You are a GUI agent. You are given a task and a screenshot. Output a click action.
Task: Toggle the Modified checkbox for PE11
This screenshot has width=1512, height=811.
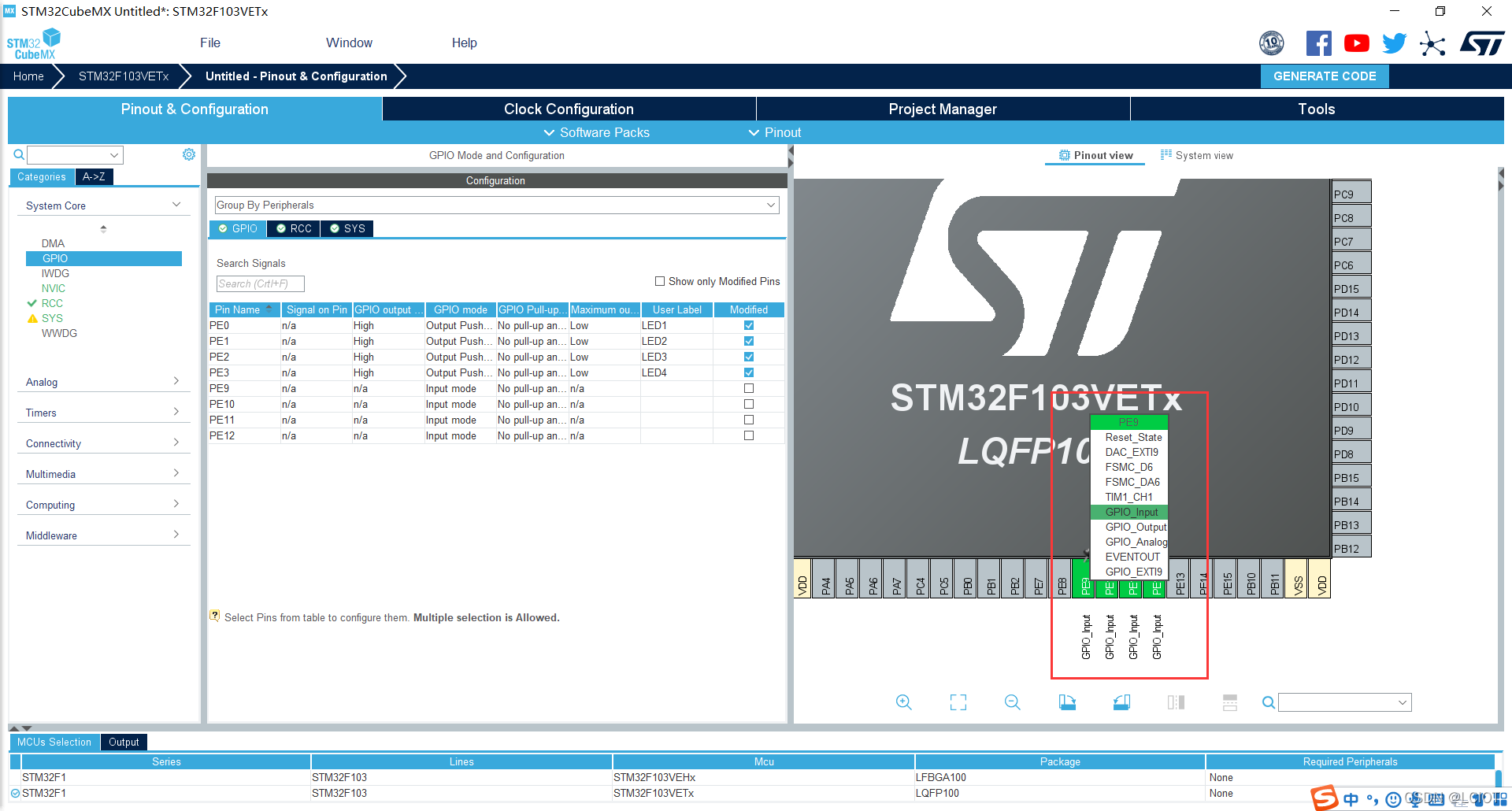(749, 420)
